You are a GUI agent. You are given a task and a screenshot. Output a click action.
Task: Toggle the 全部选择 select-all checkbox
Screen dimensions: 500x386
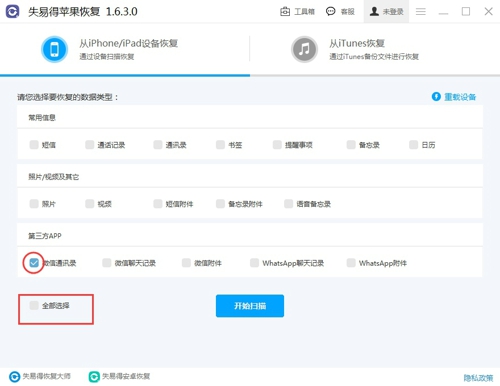click(34, 305)
